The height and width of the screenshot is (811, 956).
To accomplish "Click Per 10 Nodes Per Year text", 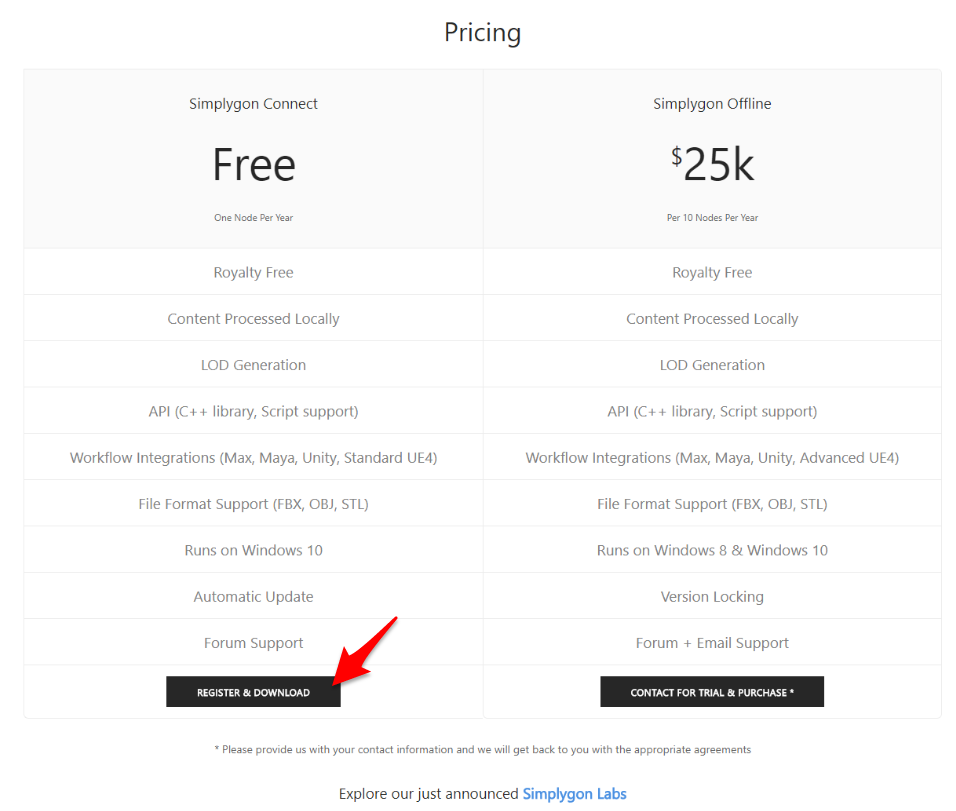I will coord(712,218).
